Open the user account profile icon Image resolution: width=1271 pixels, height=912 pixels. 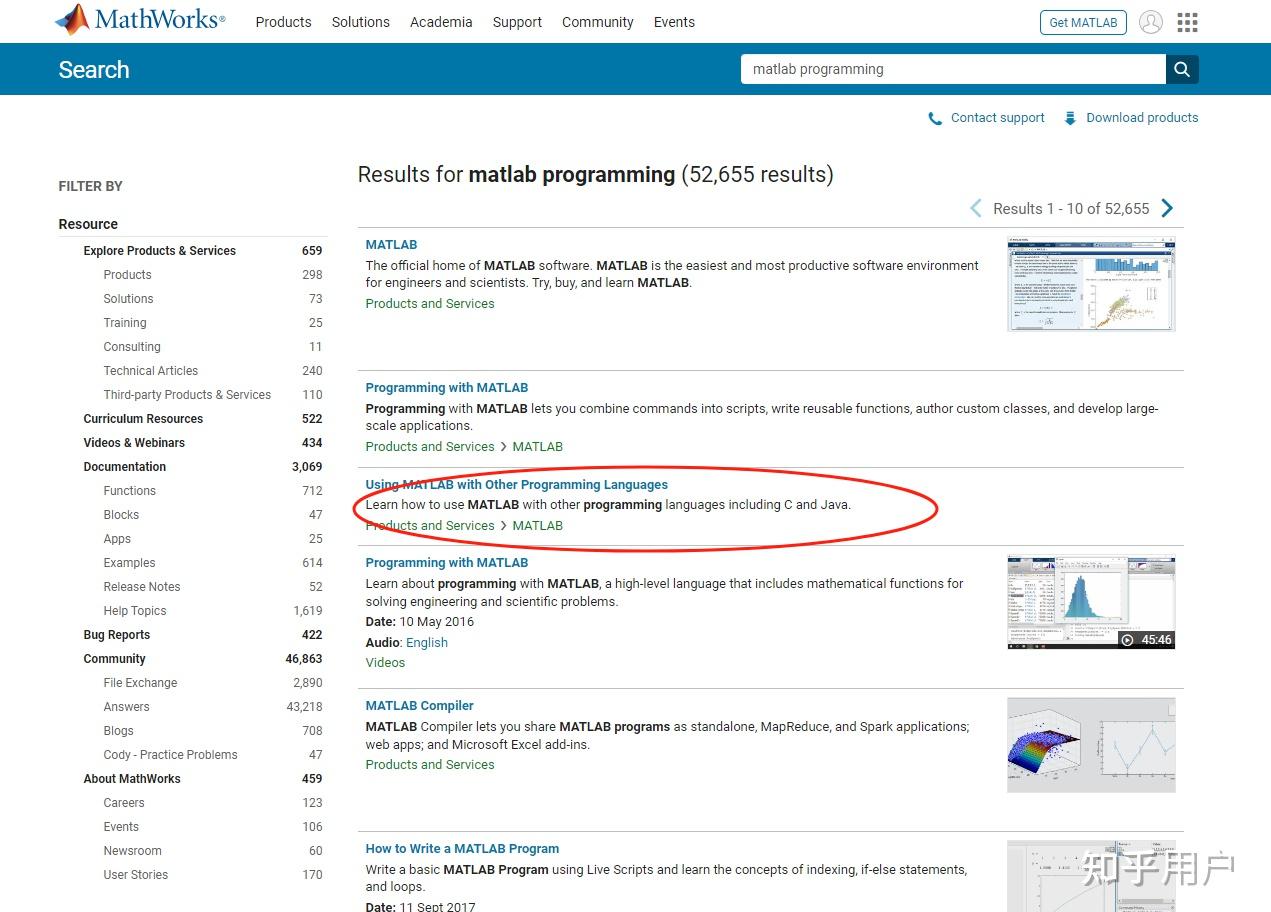(1151, 22)
